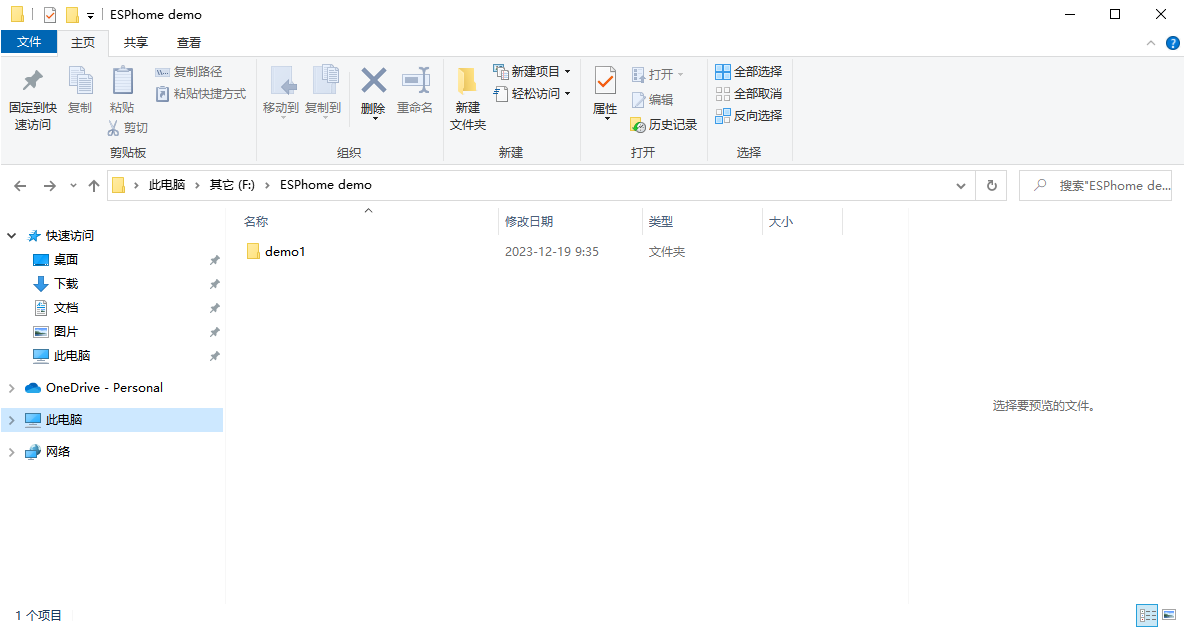The image size is (1185, 627).
Task: Click the Up one level arrow
Action: point(94,186)
